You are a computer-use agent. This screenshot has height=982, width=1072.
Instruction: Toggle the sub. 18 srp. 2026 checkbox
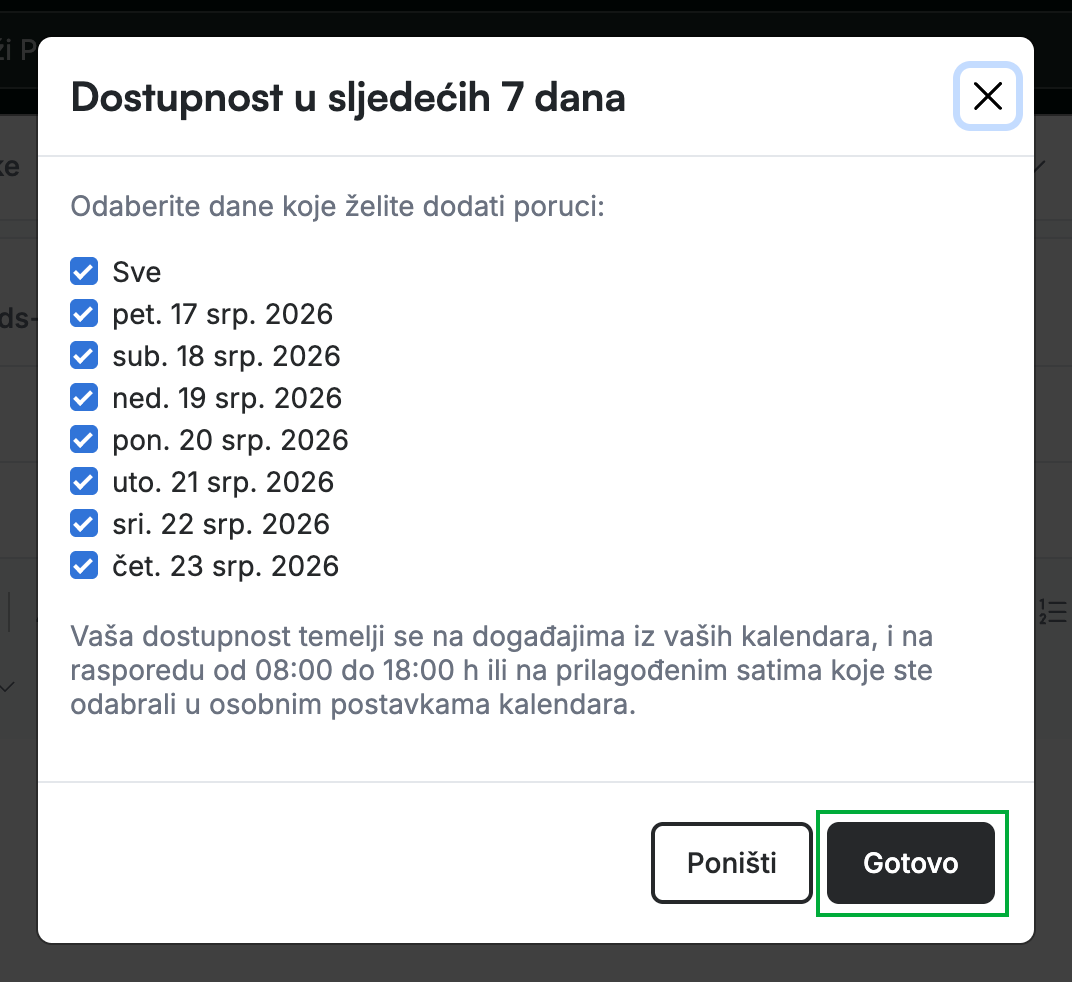click(84, 356)
